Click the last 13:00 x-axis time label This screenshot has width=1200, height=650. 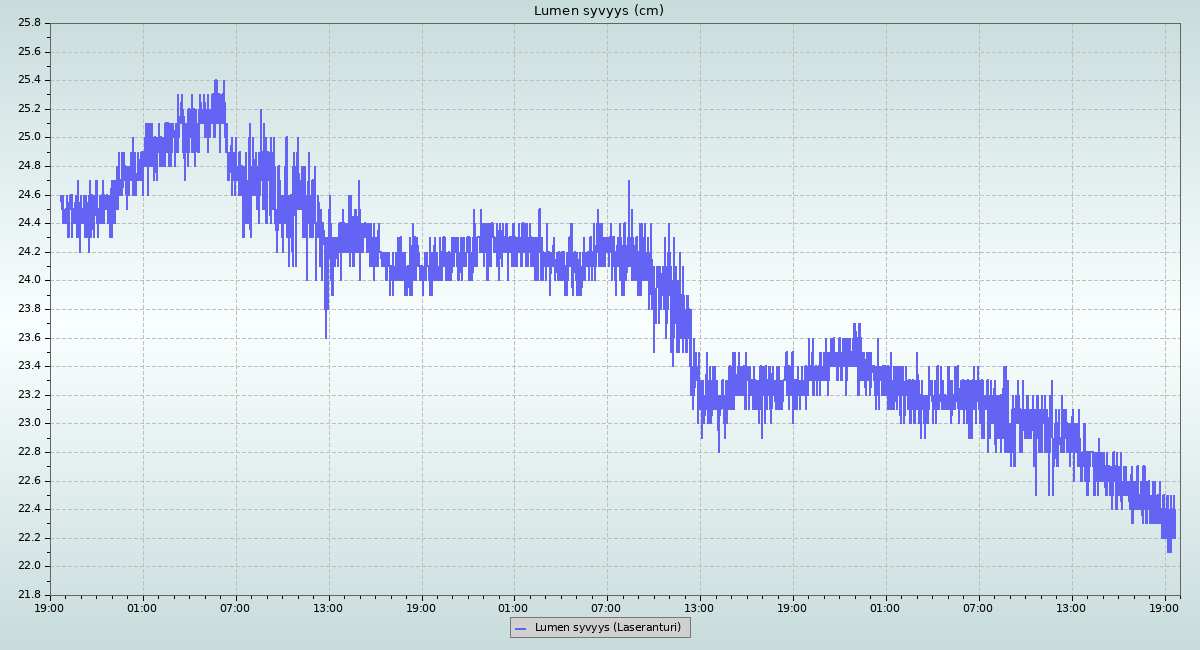[x=1072, y=607]
